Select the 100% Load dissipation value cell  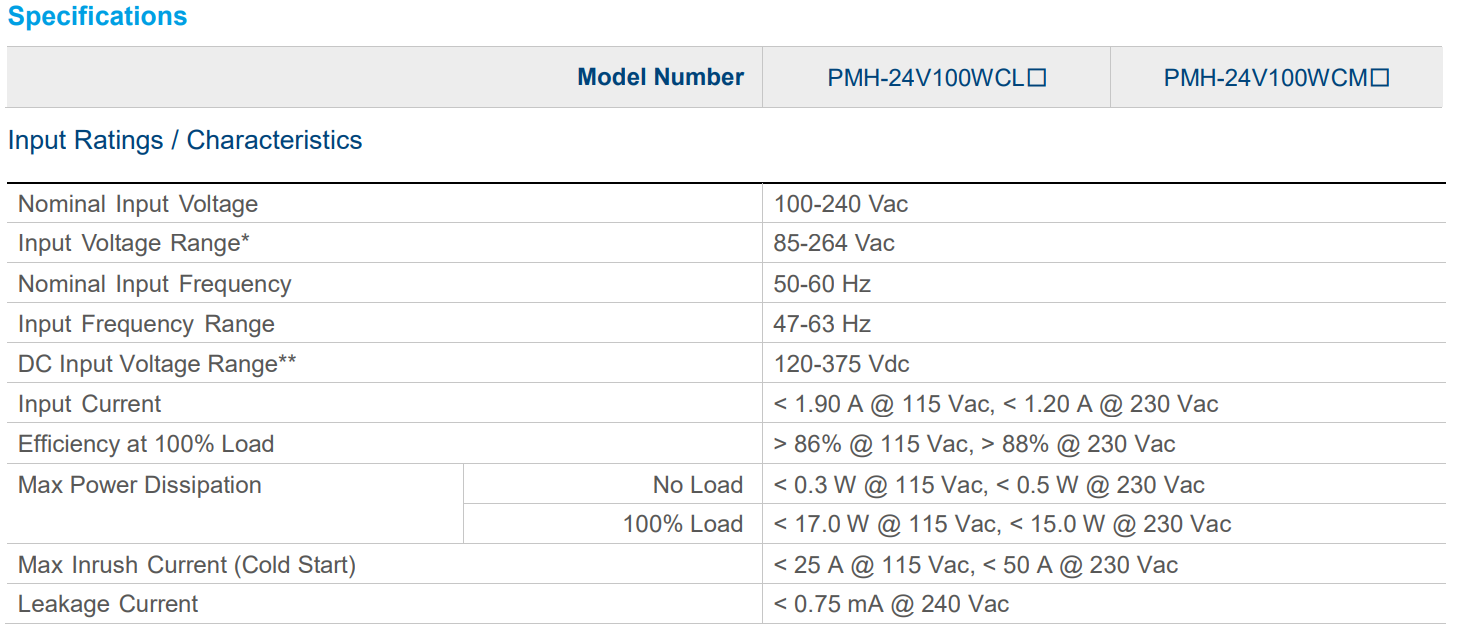(1002, 524)
